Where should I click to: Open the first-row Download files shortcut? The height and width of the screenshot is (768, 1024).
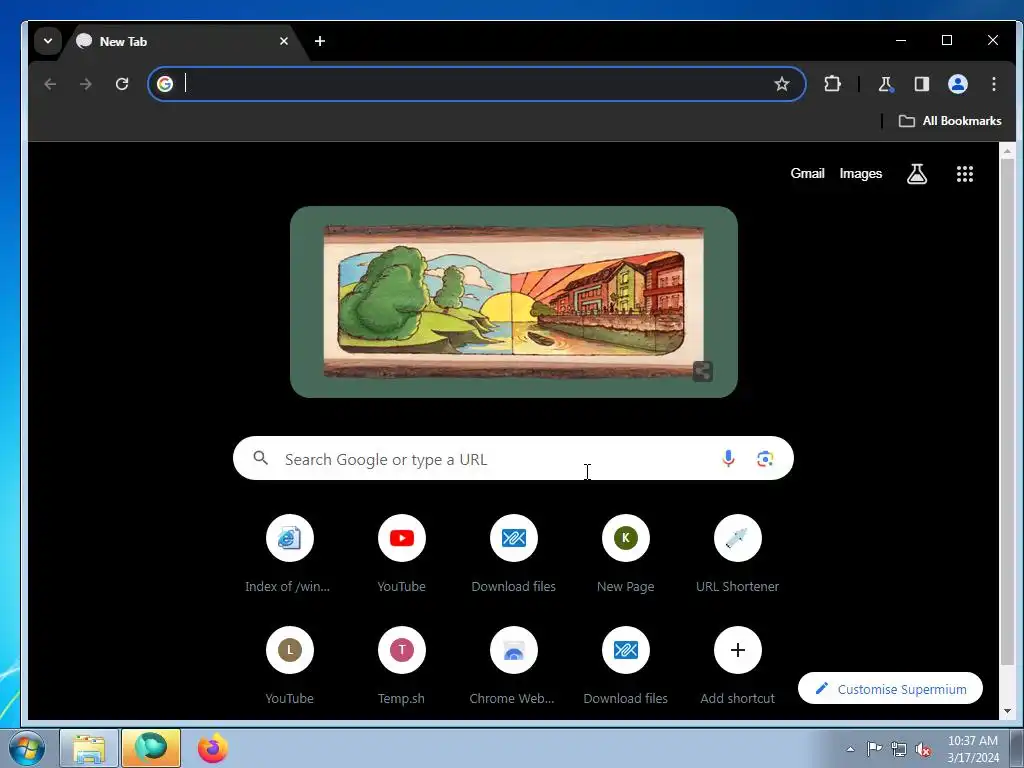[x=513, y=554]
